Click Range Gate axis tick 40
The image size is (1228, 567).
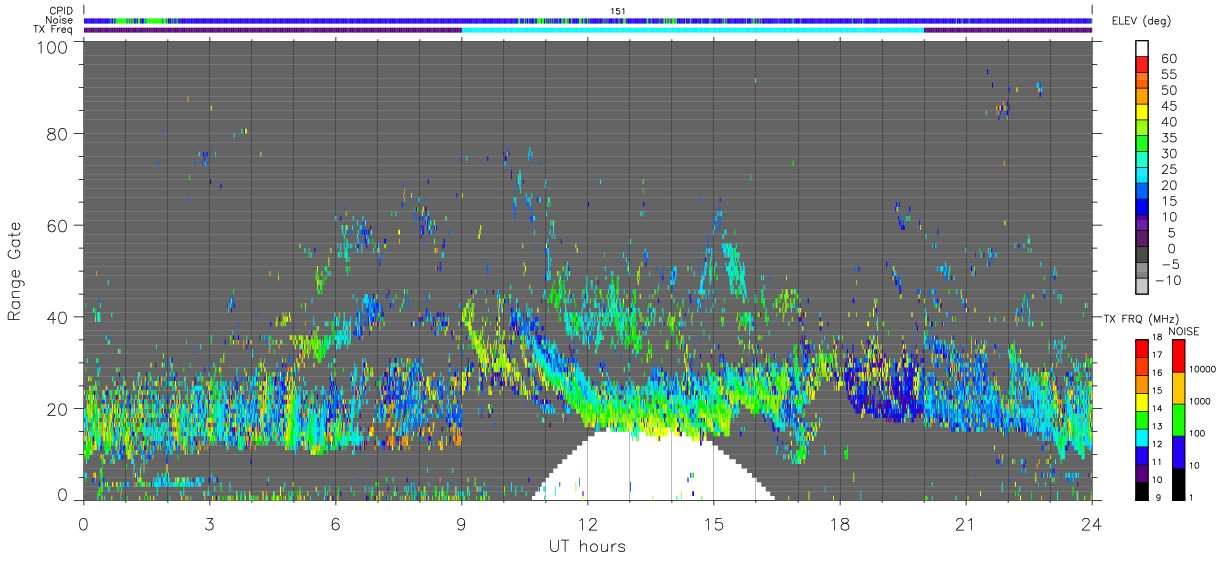(x=58, y=317)
